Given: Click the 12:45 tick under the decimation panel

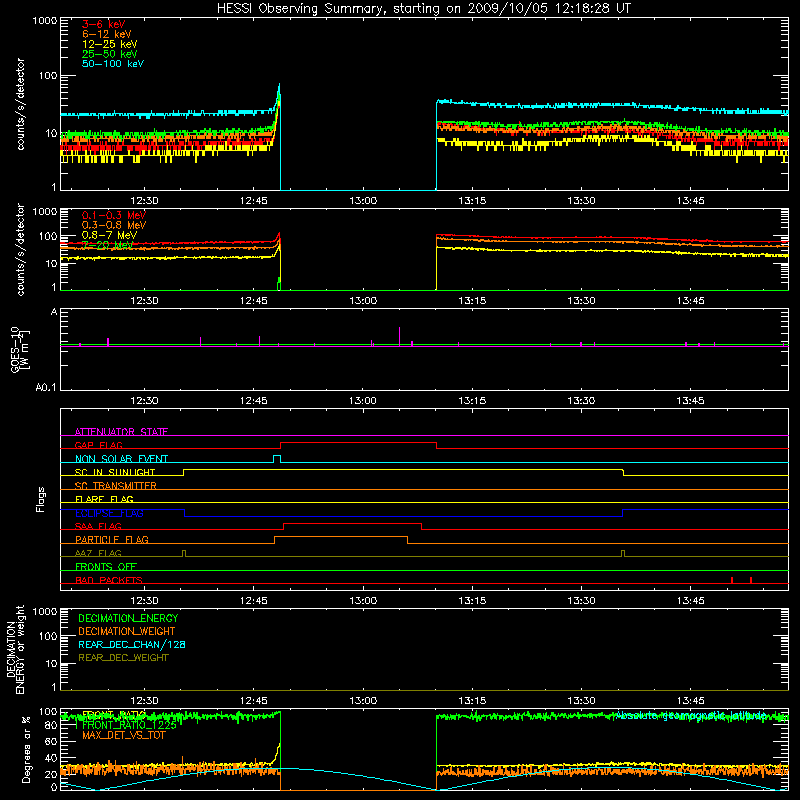Looking at the screenshot, I should point(254,701).
